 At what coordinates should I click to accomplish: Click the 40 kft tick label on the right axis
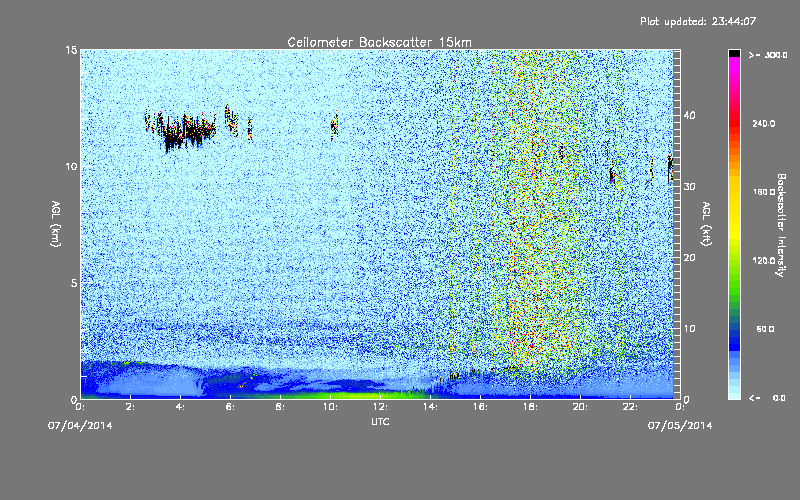(x=689, y=115)
